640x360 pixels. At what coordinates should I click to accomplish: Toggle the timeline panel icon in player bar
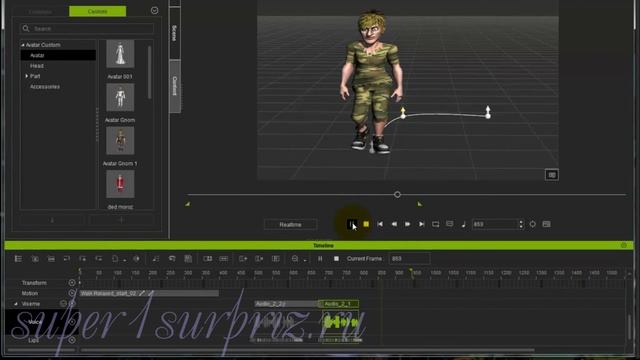[x=547, y=224]
